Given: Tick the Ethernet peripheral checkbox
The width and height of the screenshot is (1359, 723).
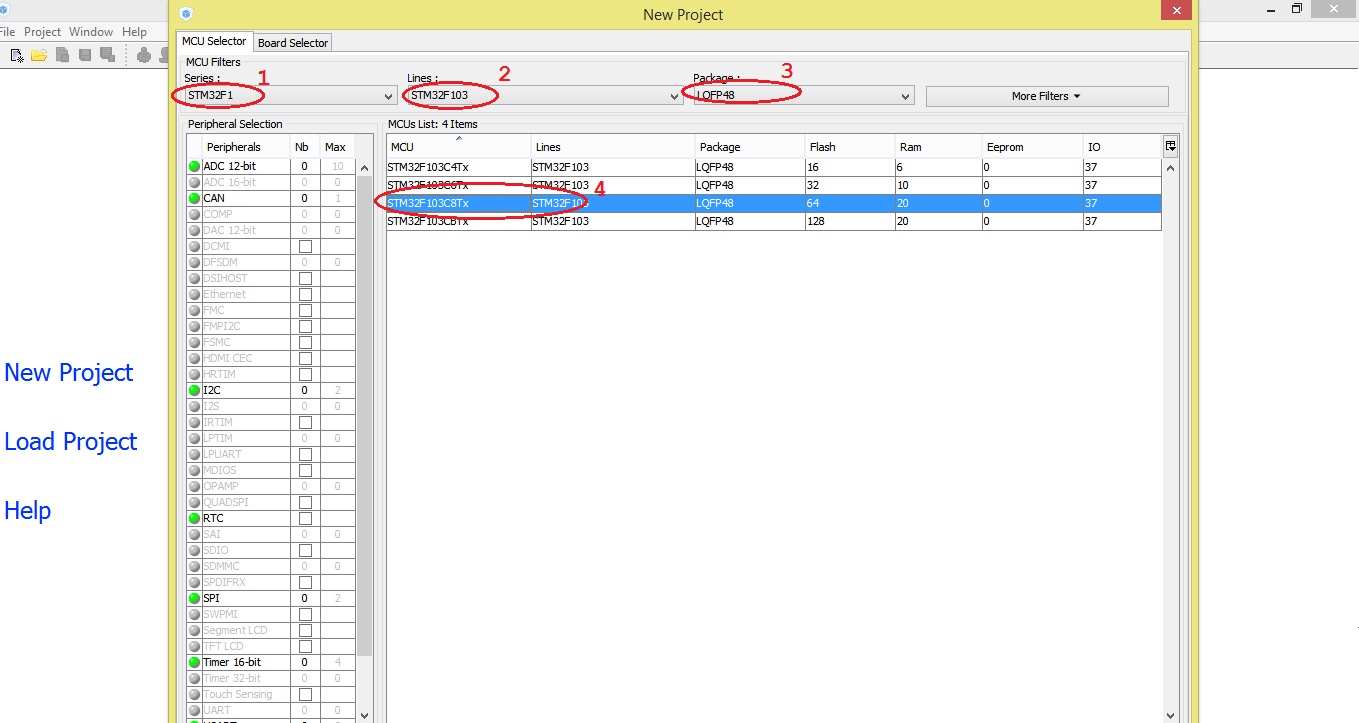Looking at the screenshot, I should [305, 294].
